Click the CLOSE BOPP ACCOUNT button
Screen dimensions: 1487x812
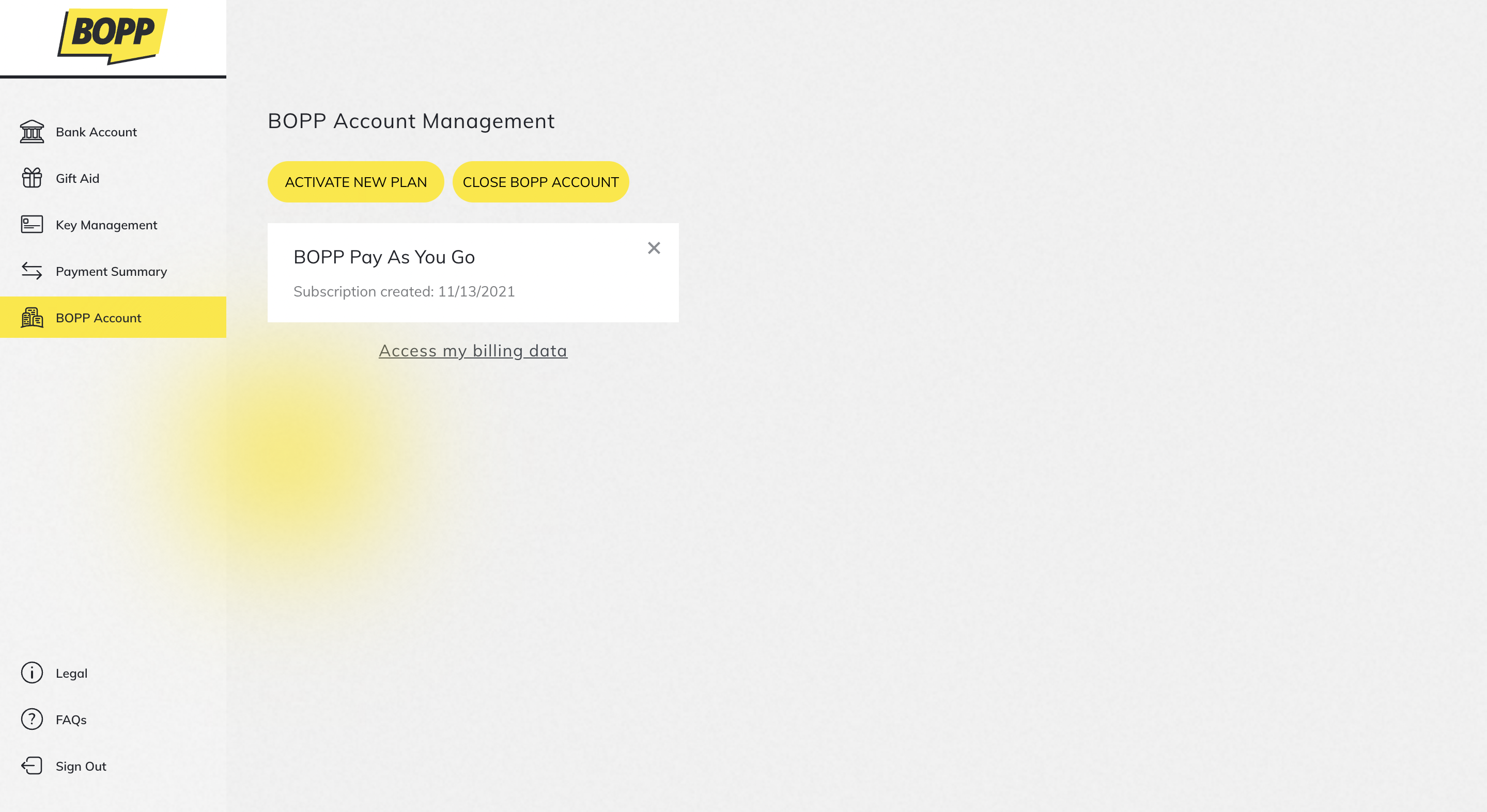540,182
